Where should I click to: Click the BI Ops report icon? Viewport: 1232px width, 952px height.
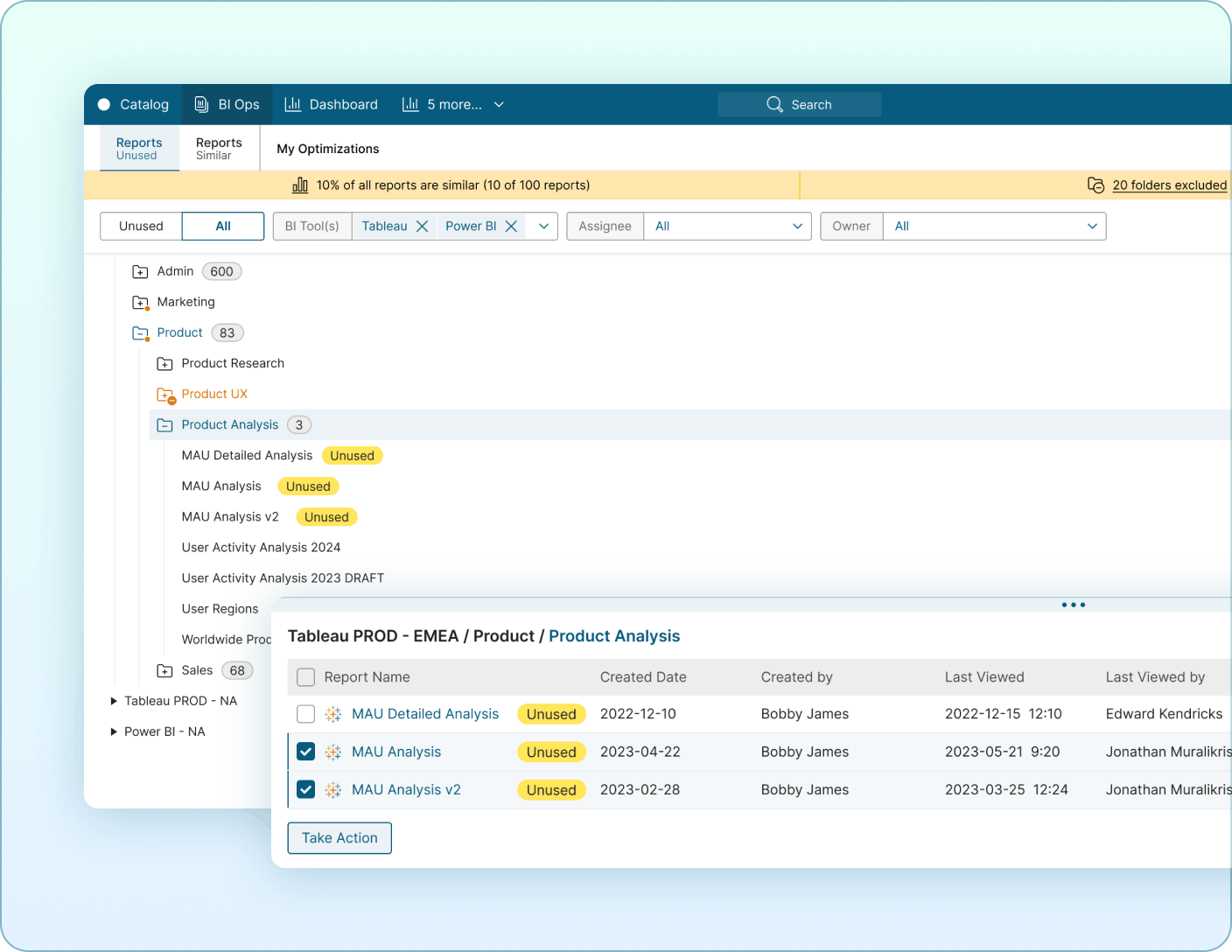coord(202,104)
